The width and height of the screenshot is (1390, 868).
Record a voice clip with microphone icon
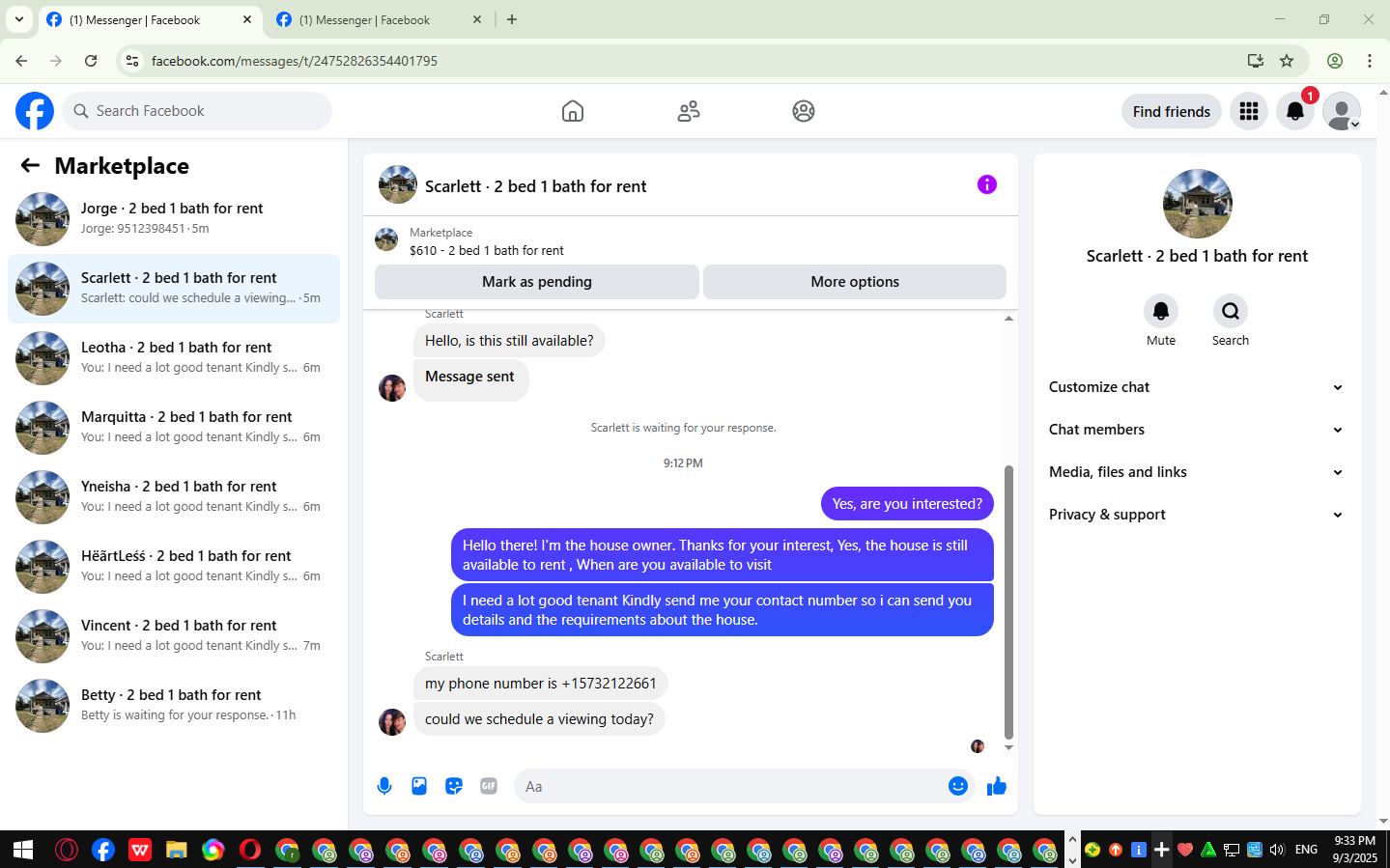[x=384, y=786]
